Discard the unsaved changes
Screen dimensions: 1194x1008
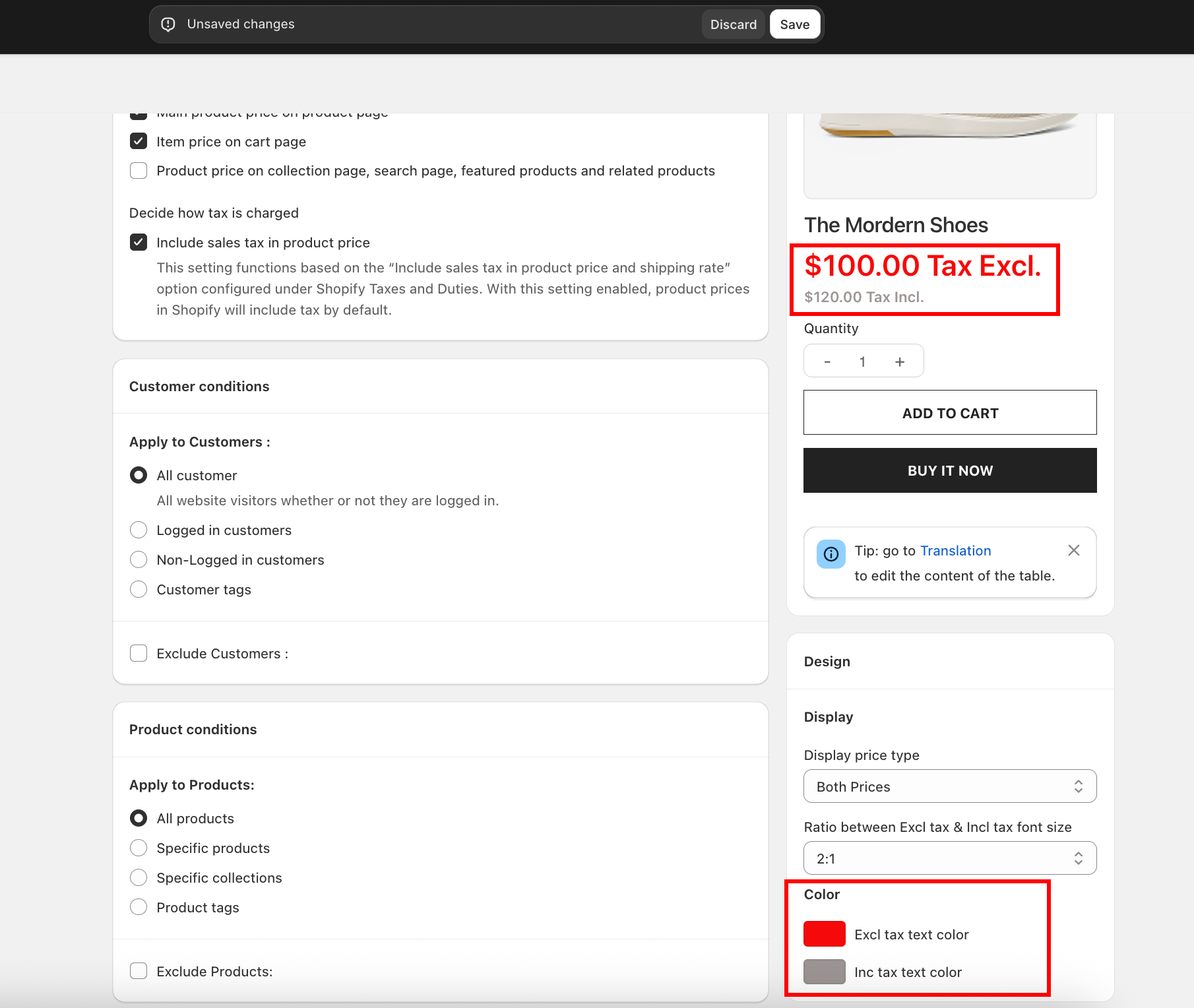[733, 24]
